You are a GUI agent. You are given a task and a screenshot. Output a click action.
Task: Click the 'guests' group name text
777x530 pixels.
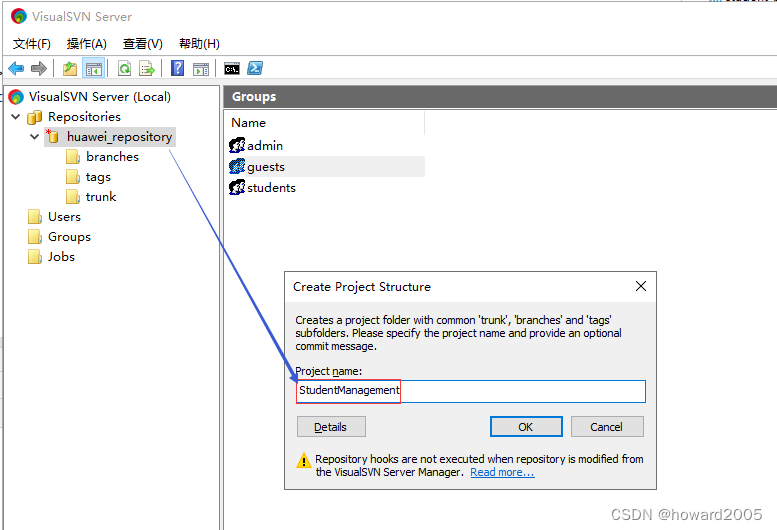(266, 167)
